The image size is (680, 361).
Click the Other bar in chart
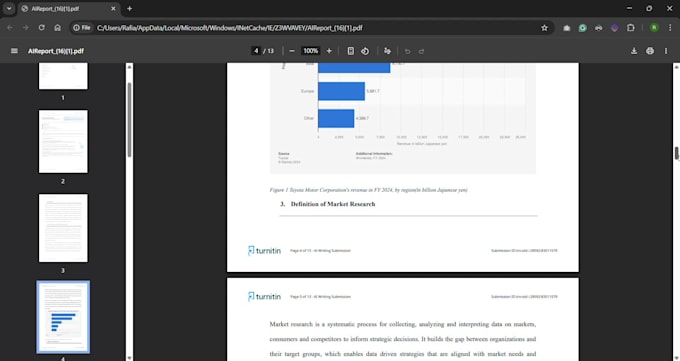tap(336, 118)
